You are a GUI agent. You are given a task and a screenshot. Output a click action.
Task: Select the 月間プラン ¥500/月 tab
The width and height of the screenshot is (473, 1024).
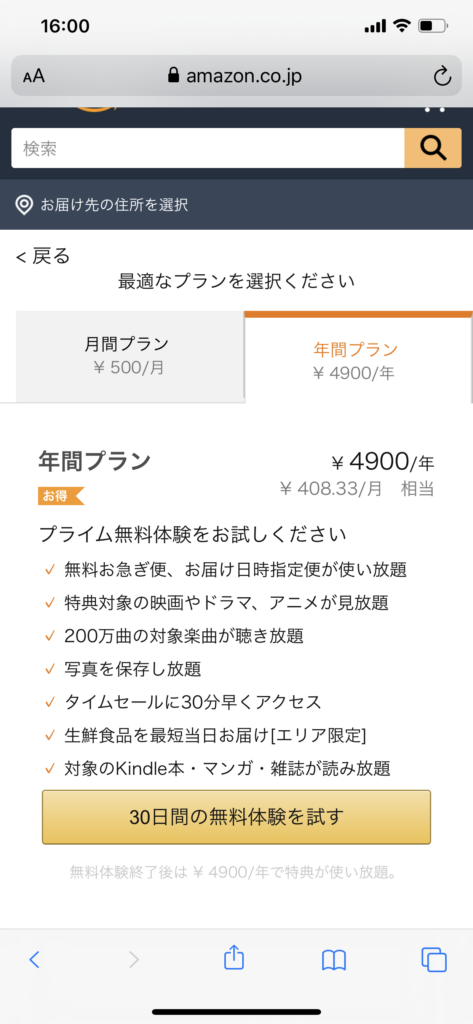tap(129, 357)
